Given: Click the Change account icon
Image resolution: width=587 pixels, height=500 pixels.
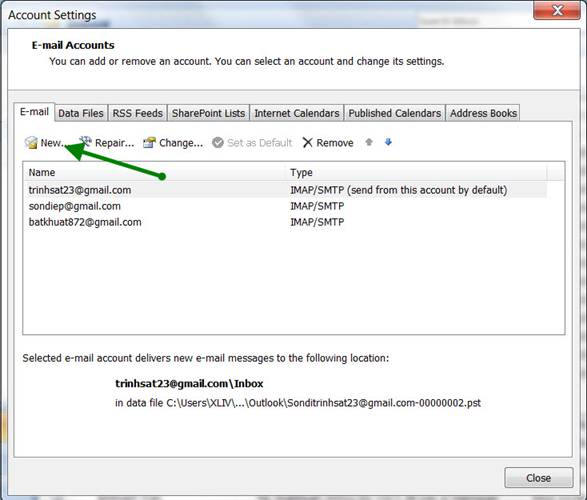Looking at the screenshot, I should coord(149,143).
